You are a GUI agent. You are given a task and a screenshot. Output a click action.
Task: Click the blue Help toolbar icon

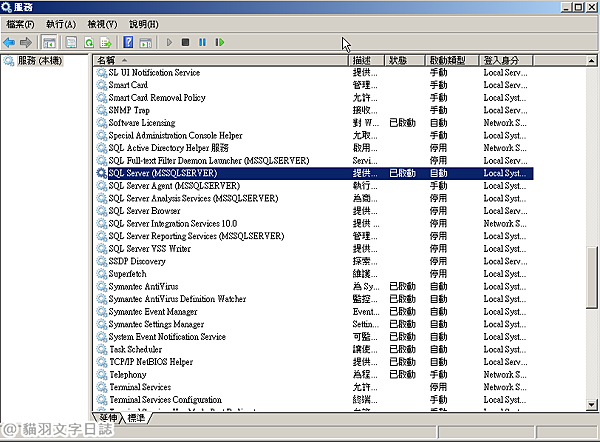coord(128,42)
